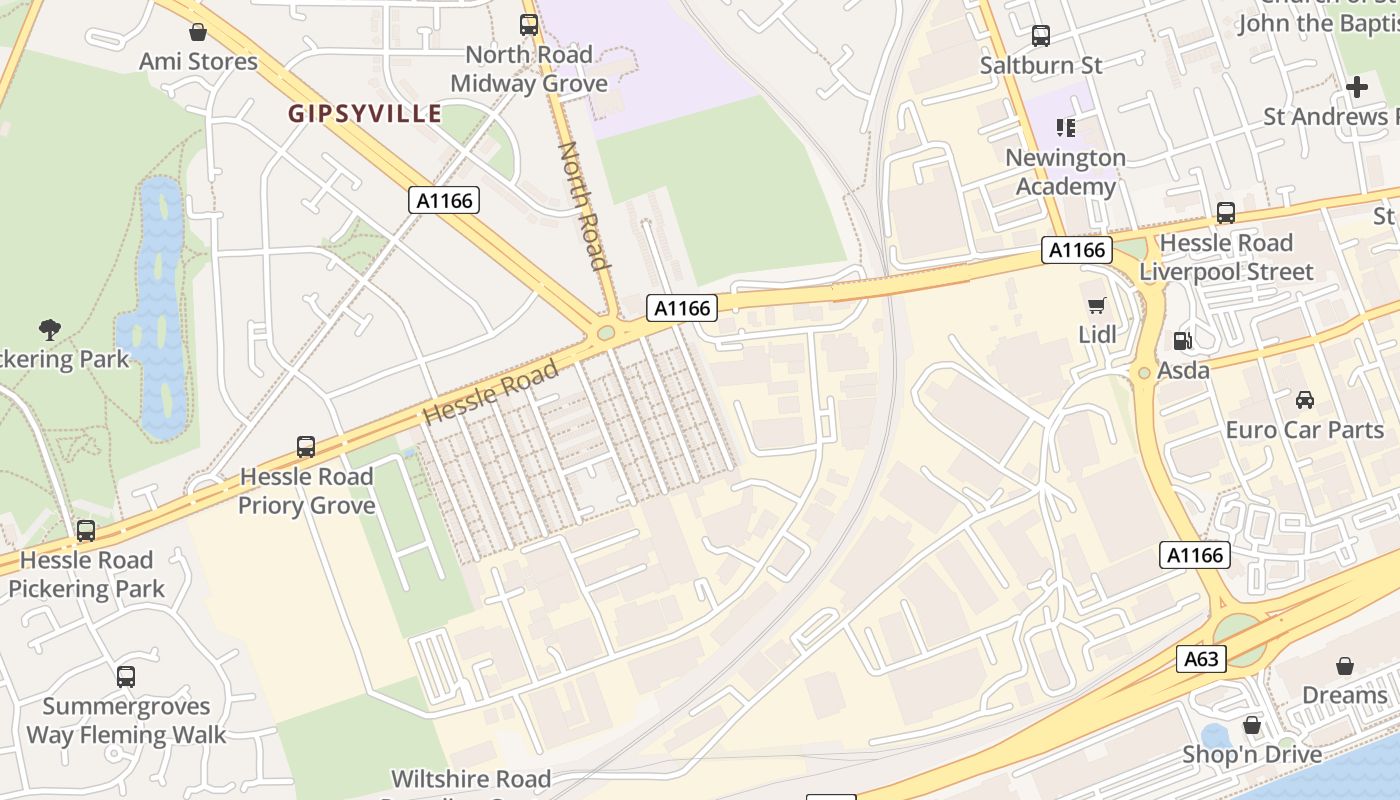1400x800 pixels.
Task: Click the Saltburn St bus stop icon
Action: (x=1041, y=36)
